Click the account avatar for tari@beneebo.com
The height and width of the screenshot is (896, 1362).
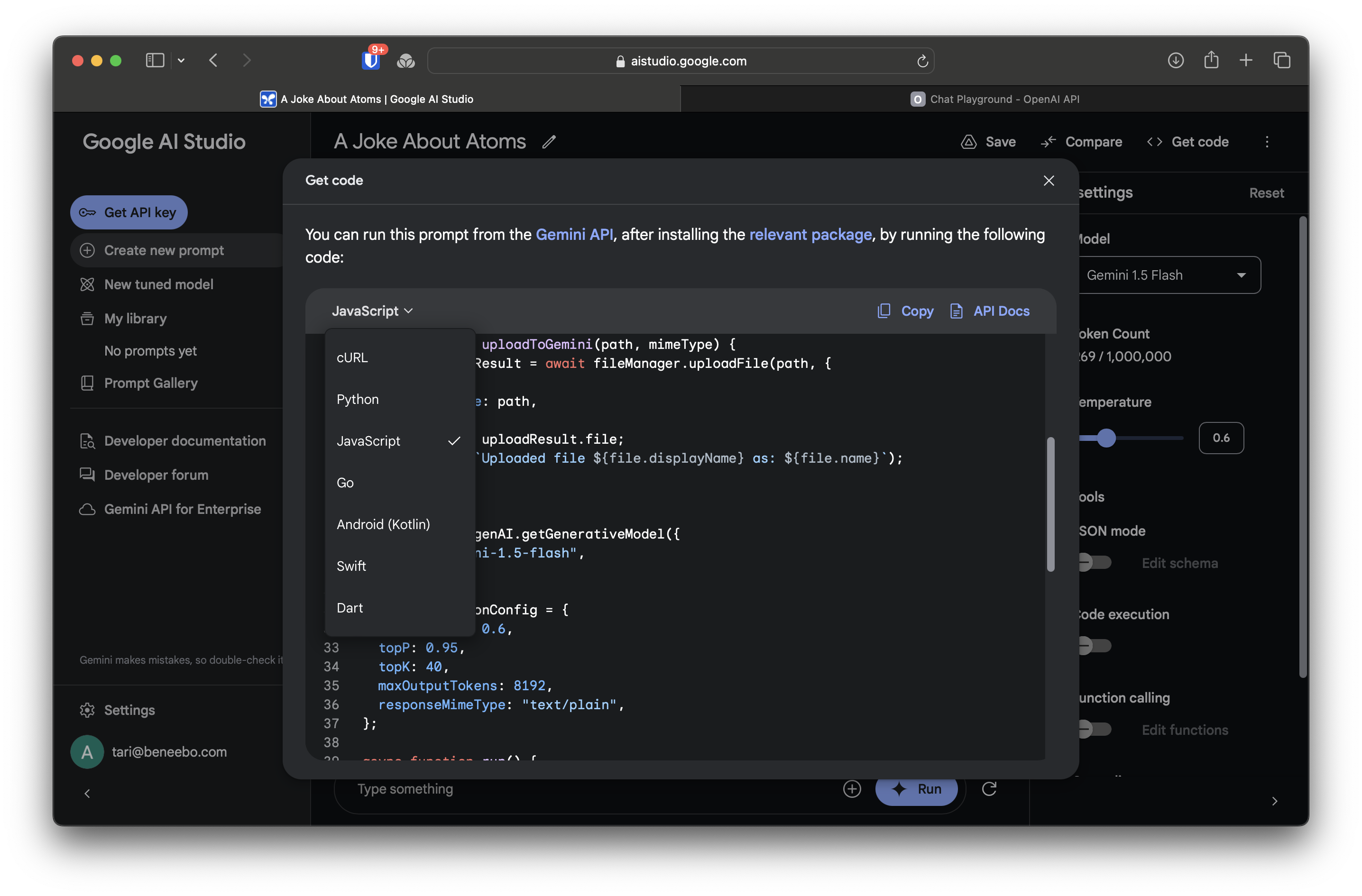pos(87,752)
